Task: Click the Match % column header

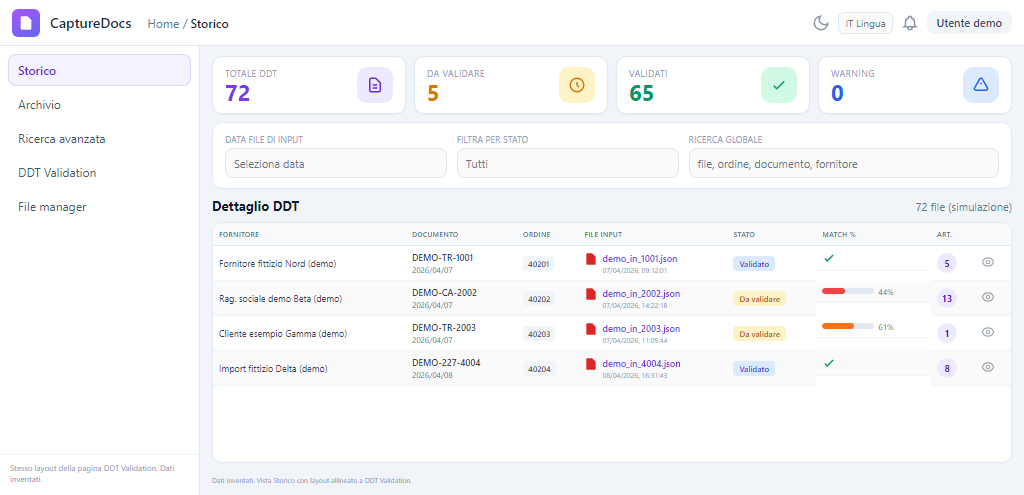Action: tap(839, 234)
